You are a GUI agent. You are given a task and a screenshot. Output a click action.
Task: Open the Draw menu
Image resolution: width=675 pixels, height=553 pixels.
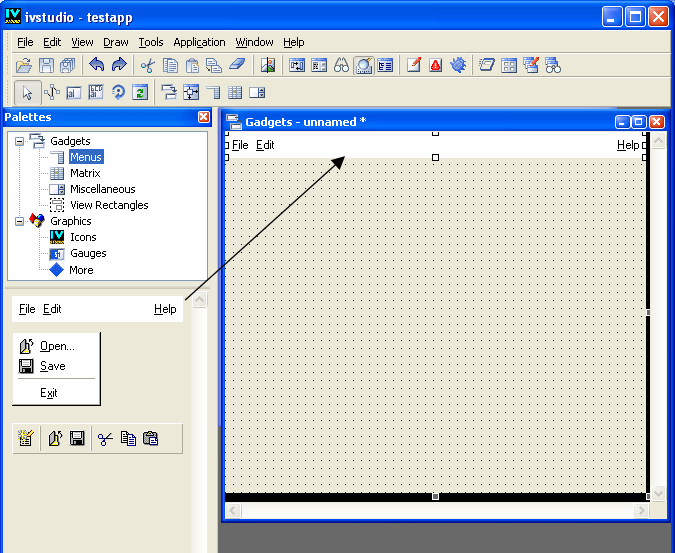click(116, 42)
